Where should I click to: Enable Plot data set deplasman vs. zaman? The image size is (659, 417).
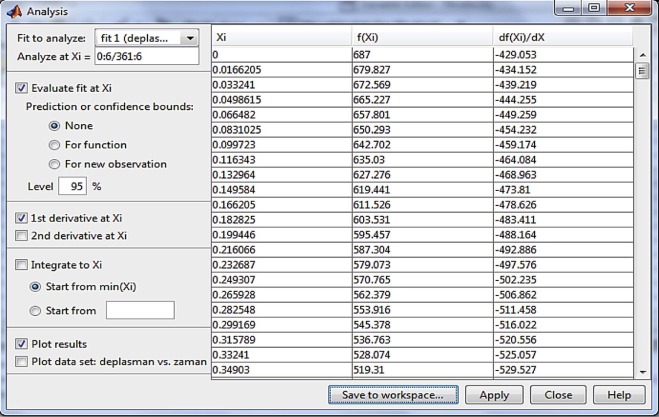coord(21,362)
